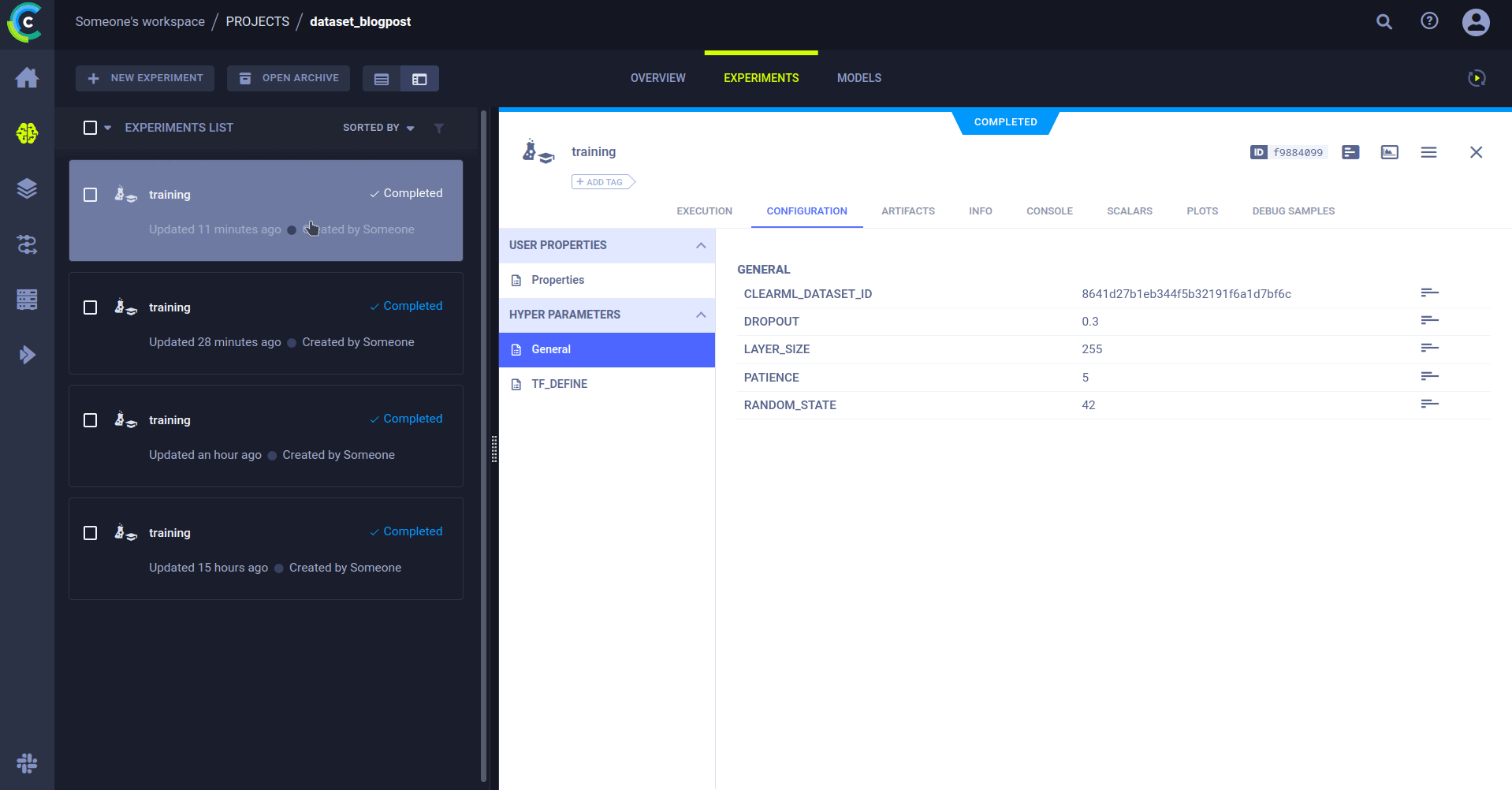This screenshot has height=790, width=1512.
Task: Click the NEW EXPERIMENT button
Action: click(x=145, y=78)
